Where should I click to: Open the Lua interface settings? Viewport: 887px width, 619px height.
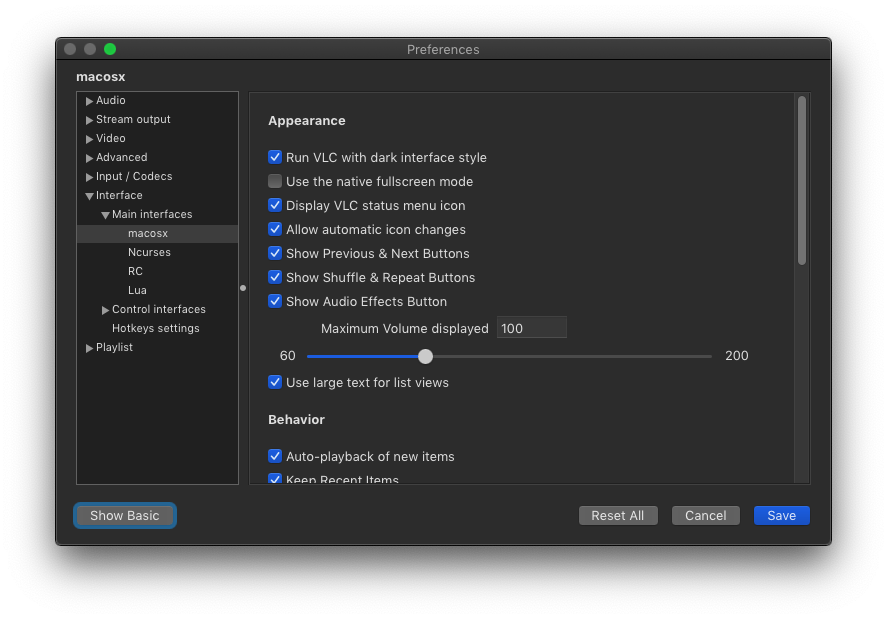(x=137, y=290)
